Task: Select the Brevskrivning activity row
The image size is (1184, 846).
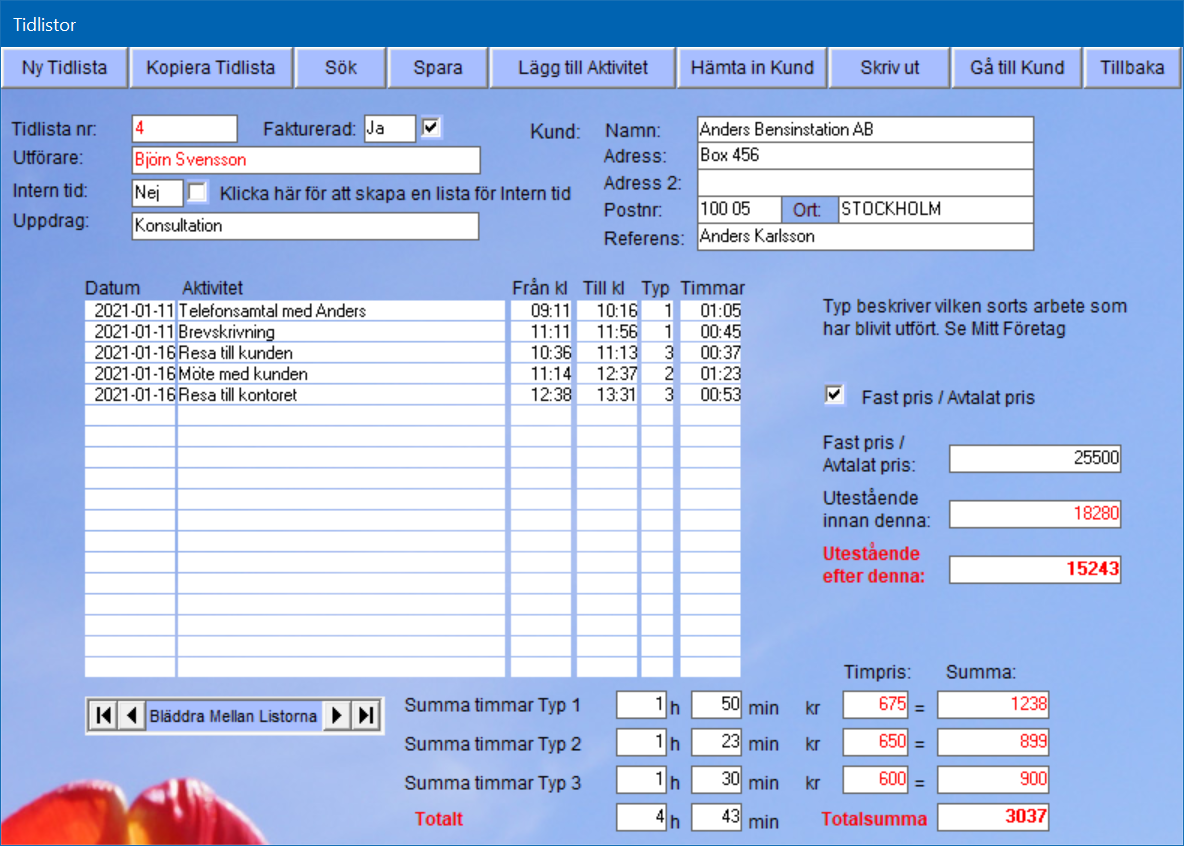Action: 340,332
